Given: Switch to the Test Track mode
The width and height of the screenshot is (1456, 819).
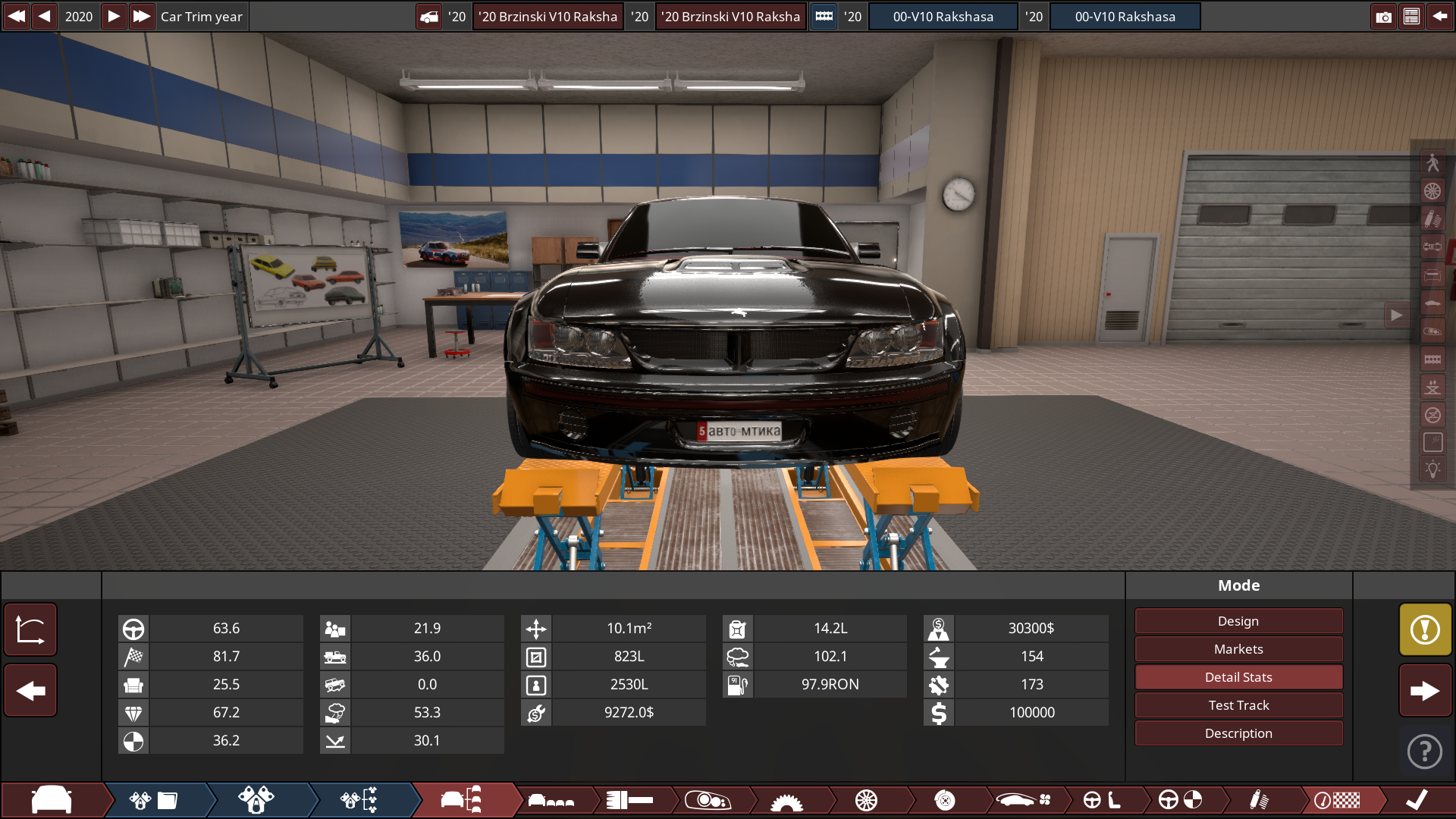Looking at the screenshot, I should [1238, 705].
